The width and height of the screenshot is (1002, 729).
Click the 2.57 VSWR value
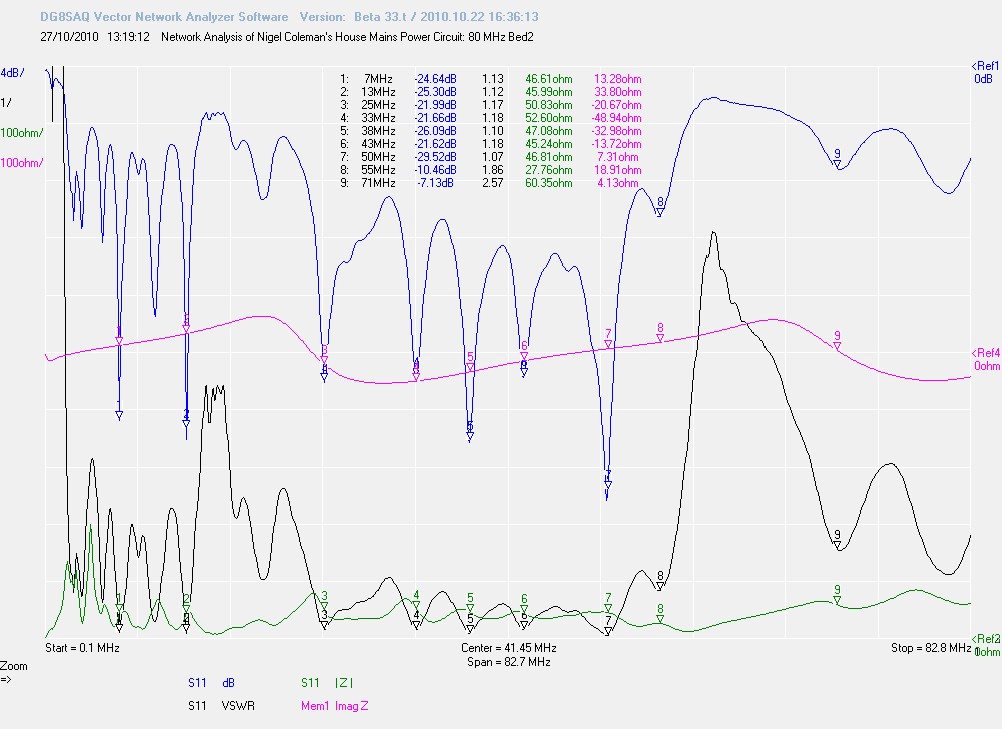point(493,183)
